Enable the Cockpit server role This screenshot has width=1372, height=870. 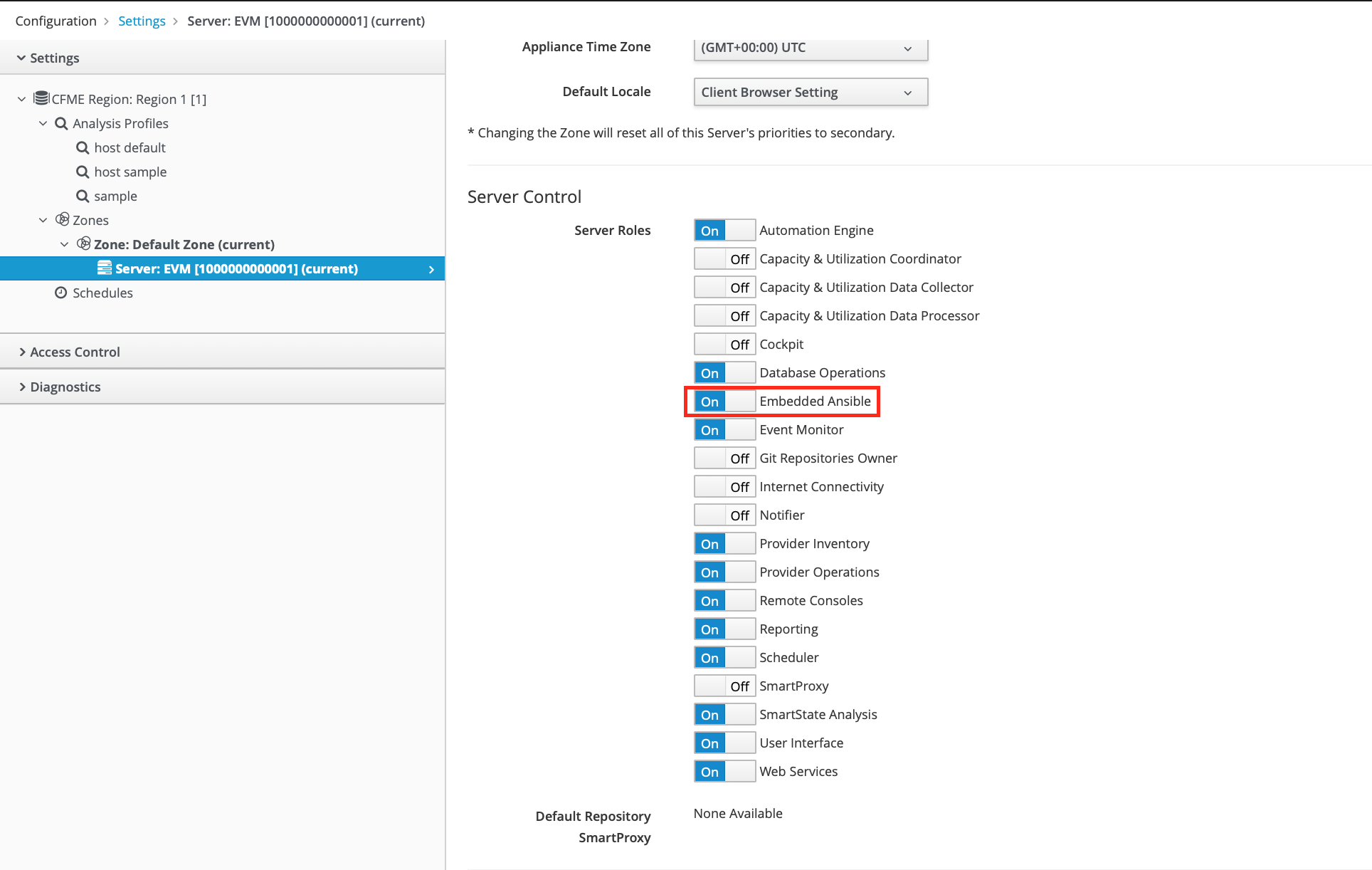click(x=724, y=345)
